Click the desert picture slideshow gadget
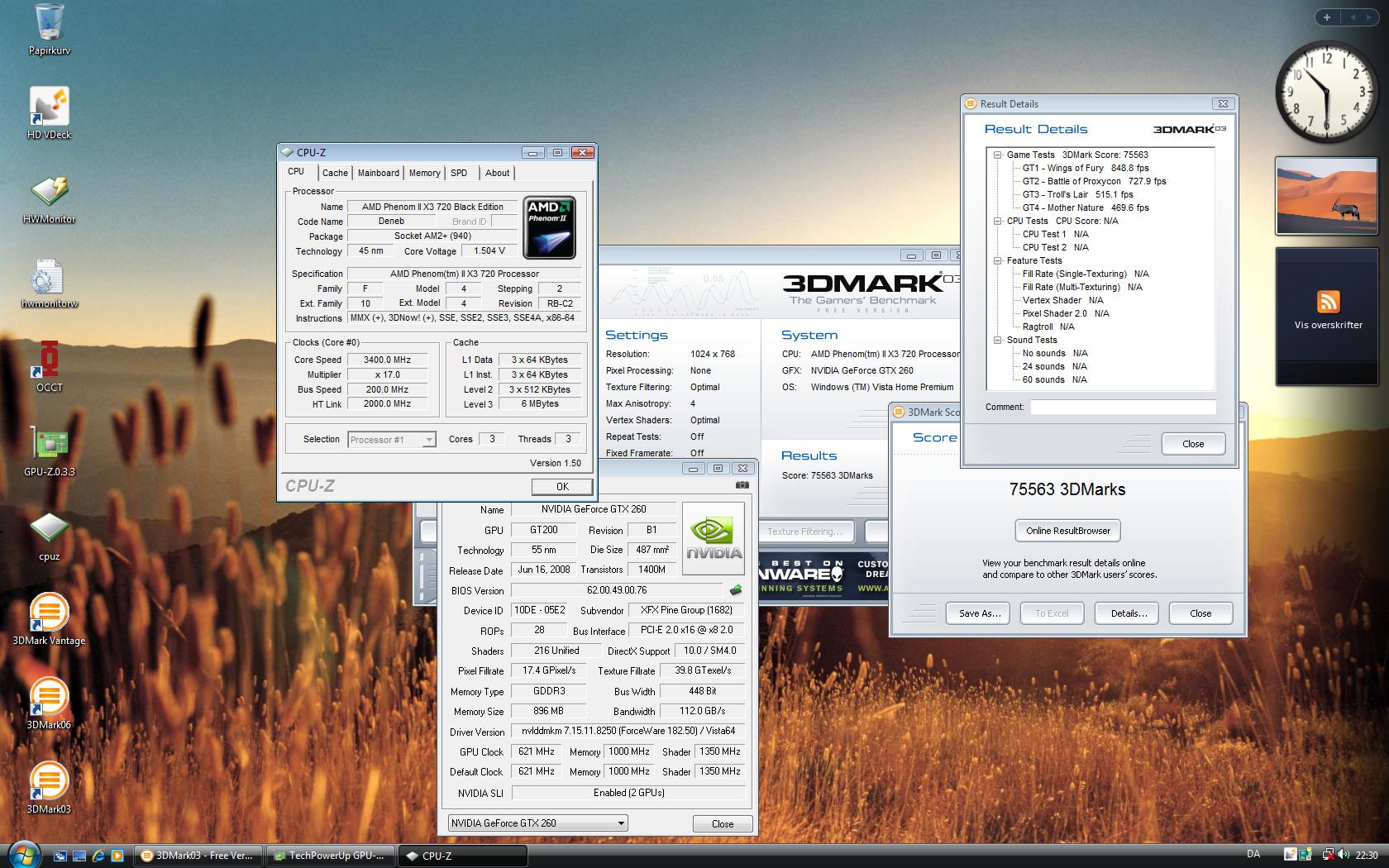1389x868 pixels. [x=1327, y=196]
